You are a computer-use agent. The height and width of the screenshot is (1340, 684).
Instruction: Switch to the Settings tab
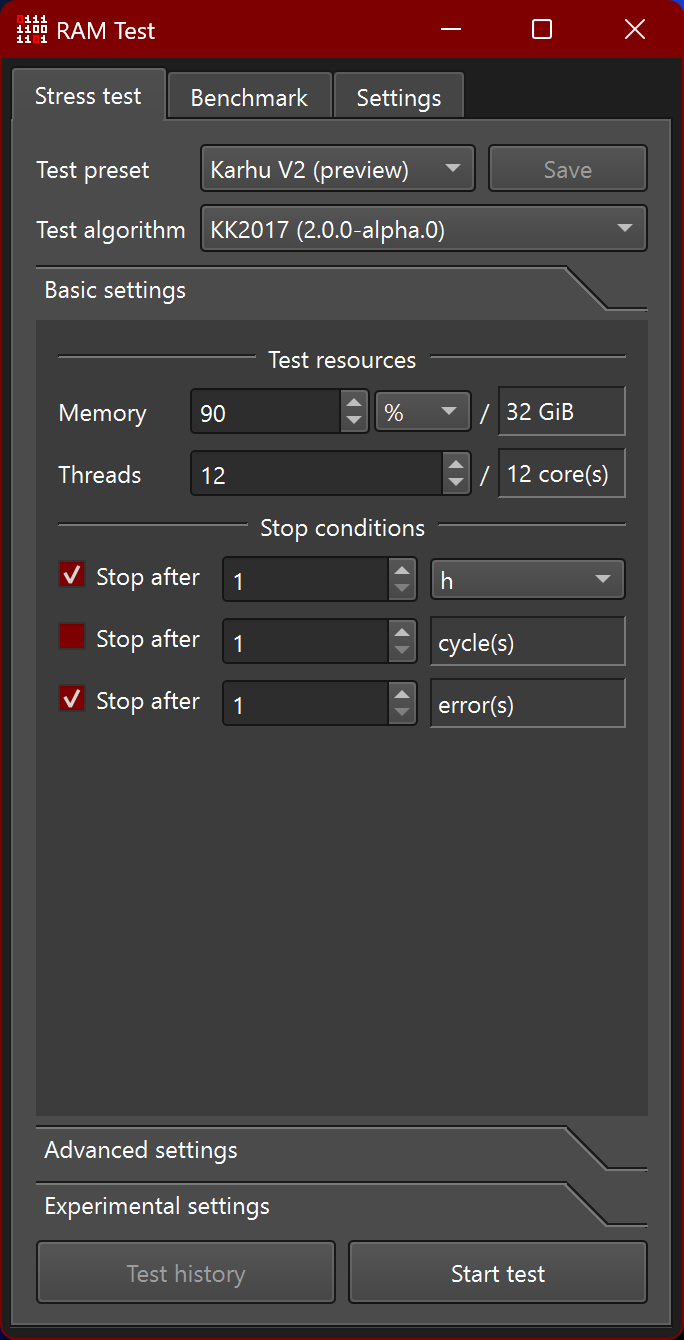[398, 98]
